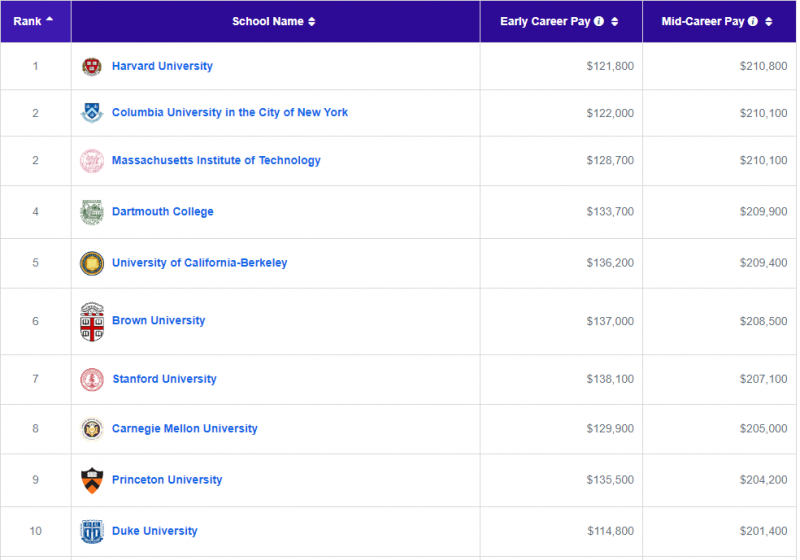Open Massachusetts Institute of Technology link
Viewport: 800px width, 560px height.
(216, 161)
